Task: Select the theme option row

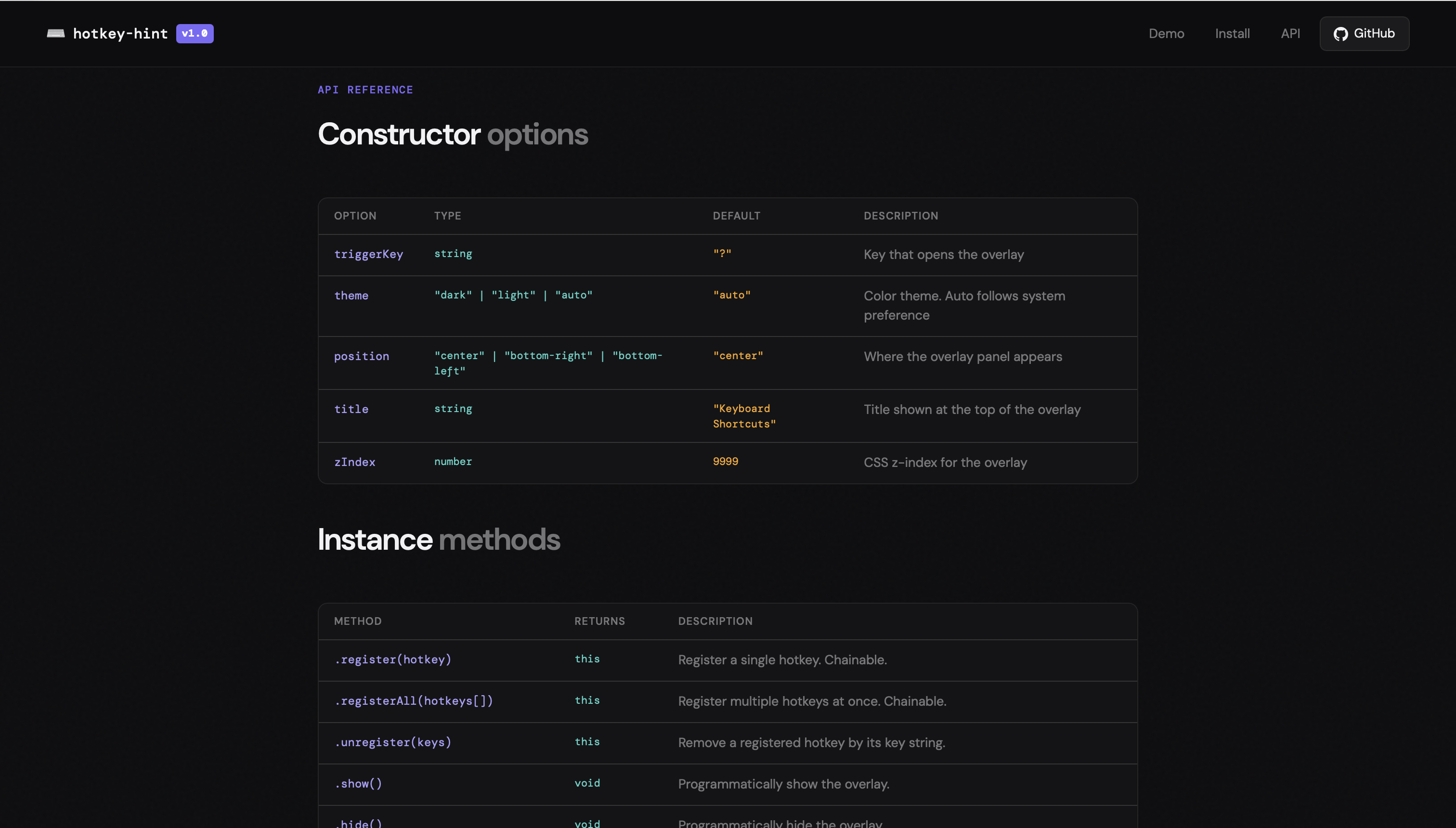Action: [x=351, y=295]
